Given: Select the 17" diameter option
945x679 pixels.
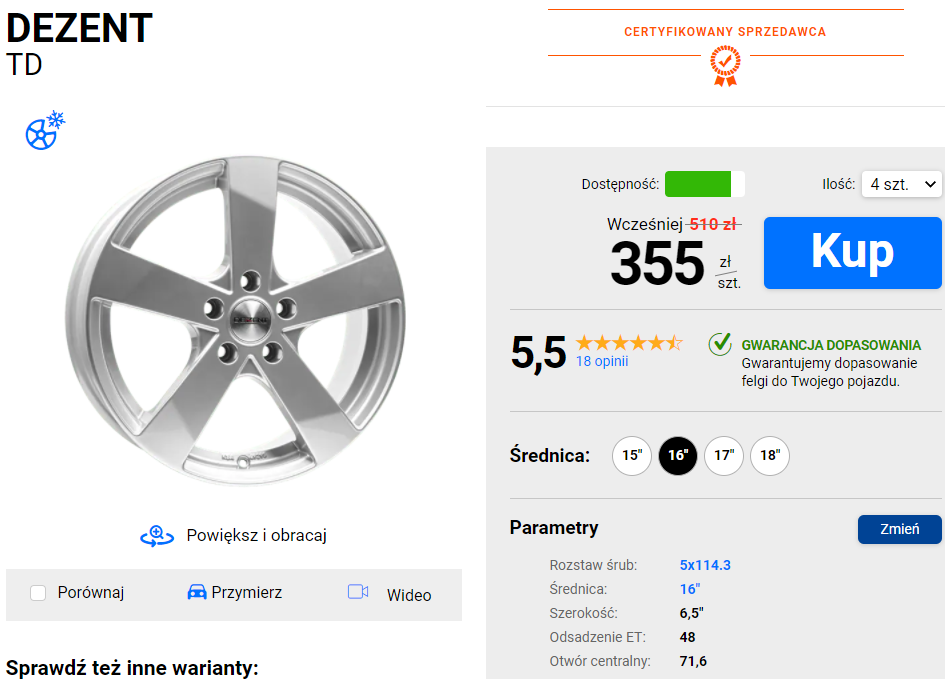Looking at the screenshot, I should pyautogui.click(x=724, y=455).
